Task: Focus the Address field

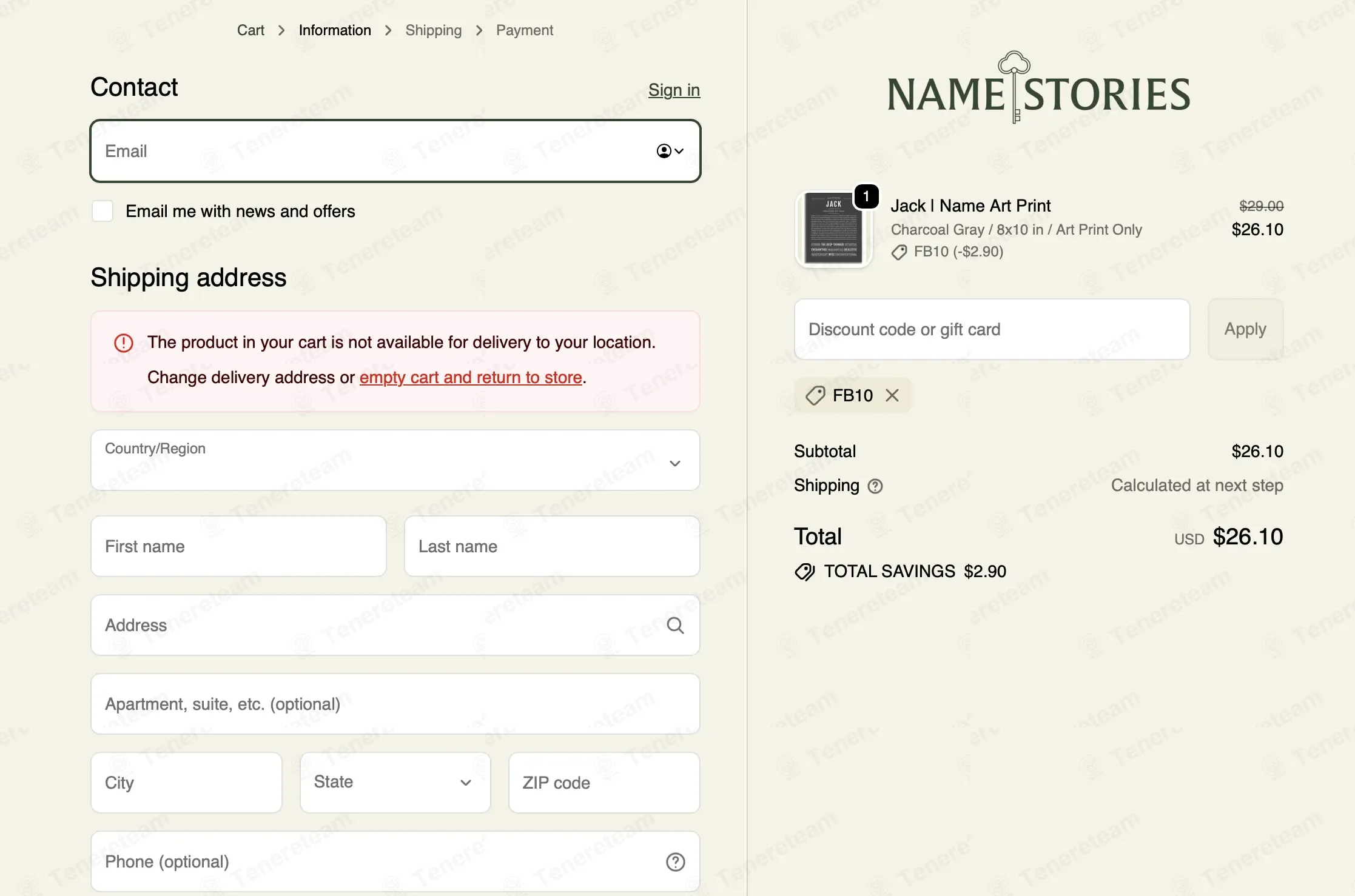Action: 395,625
